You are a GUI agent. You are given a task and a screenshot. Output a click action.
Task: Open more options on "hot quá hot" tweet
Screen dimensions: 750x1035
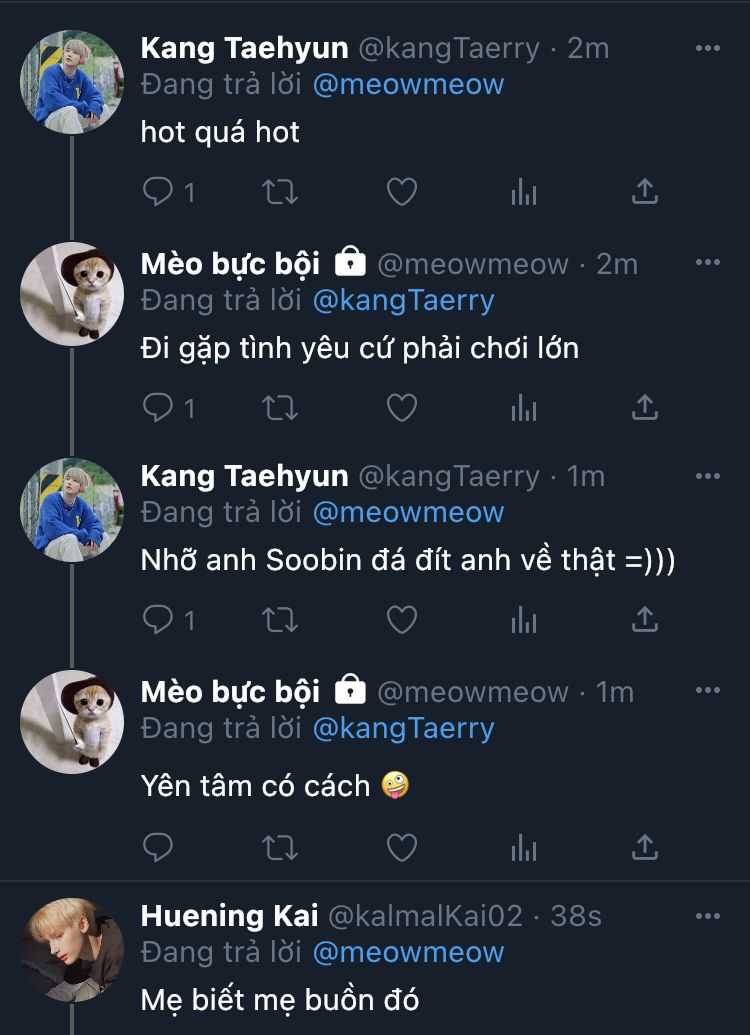tap(707, 48)
